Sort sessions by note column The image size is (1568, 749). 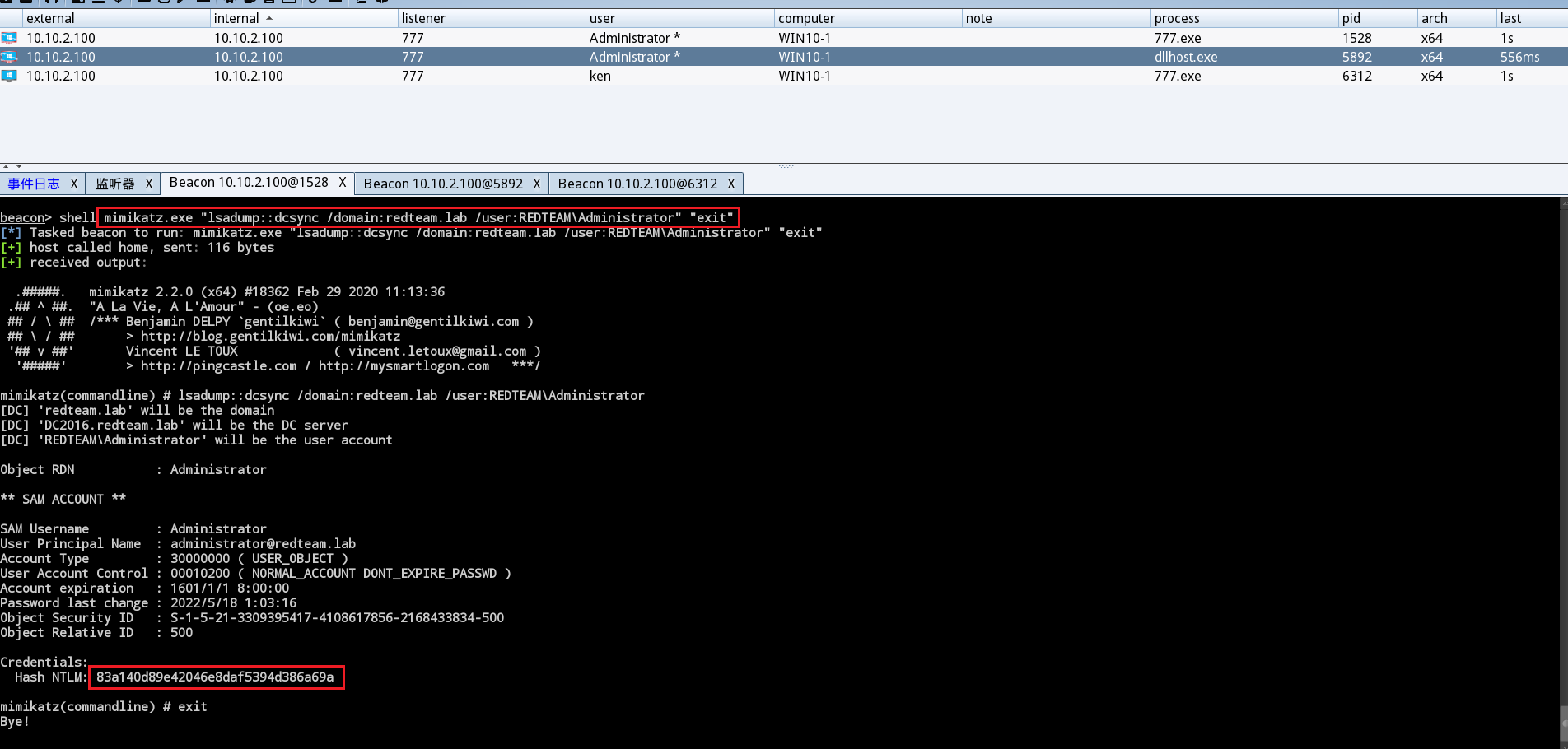1056,18
